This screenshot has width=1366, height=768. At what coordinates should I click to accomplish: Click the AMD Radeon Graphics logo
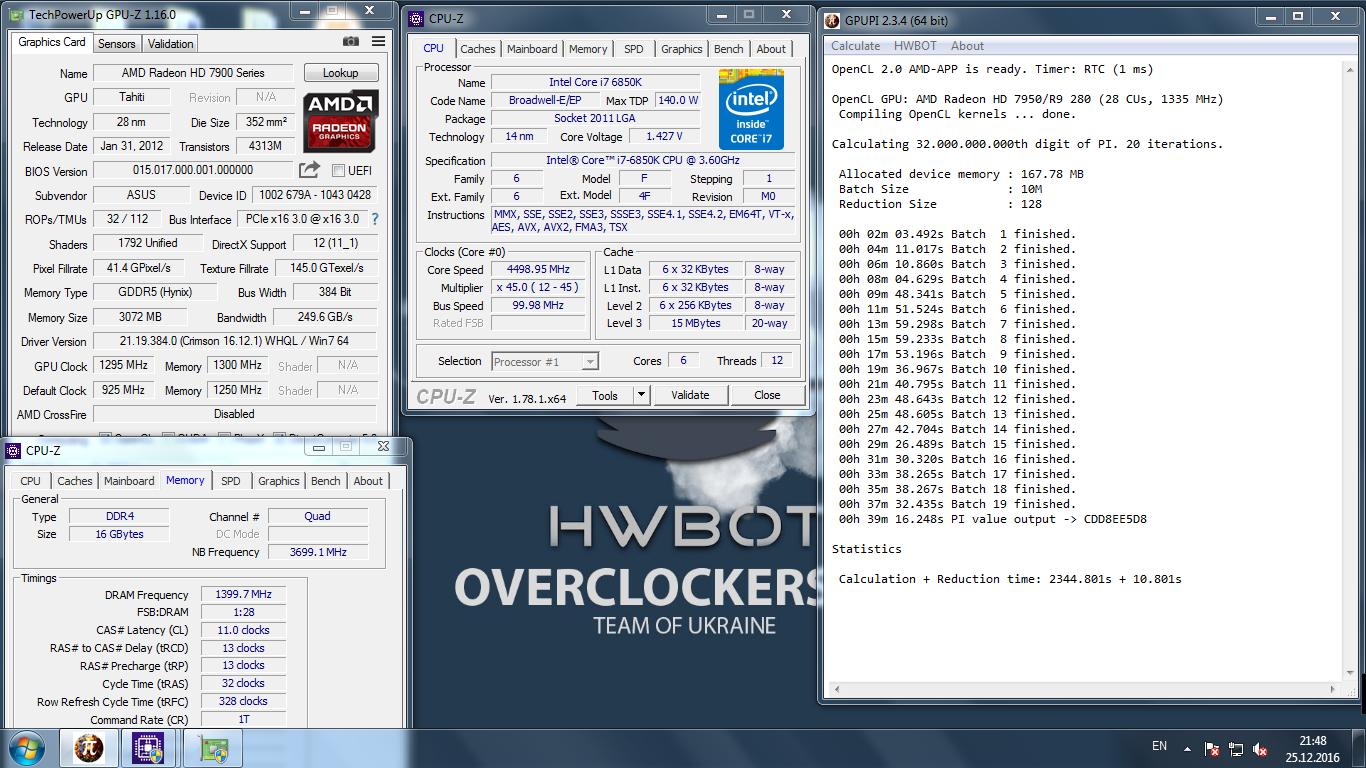[340, 121]
